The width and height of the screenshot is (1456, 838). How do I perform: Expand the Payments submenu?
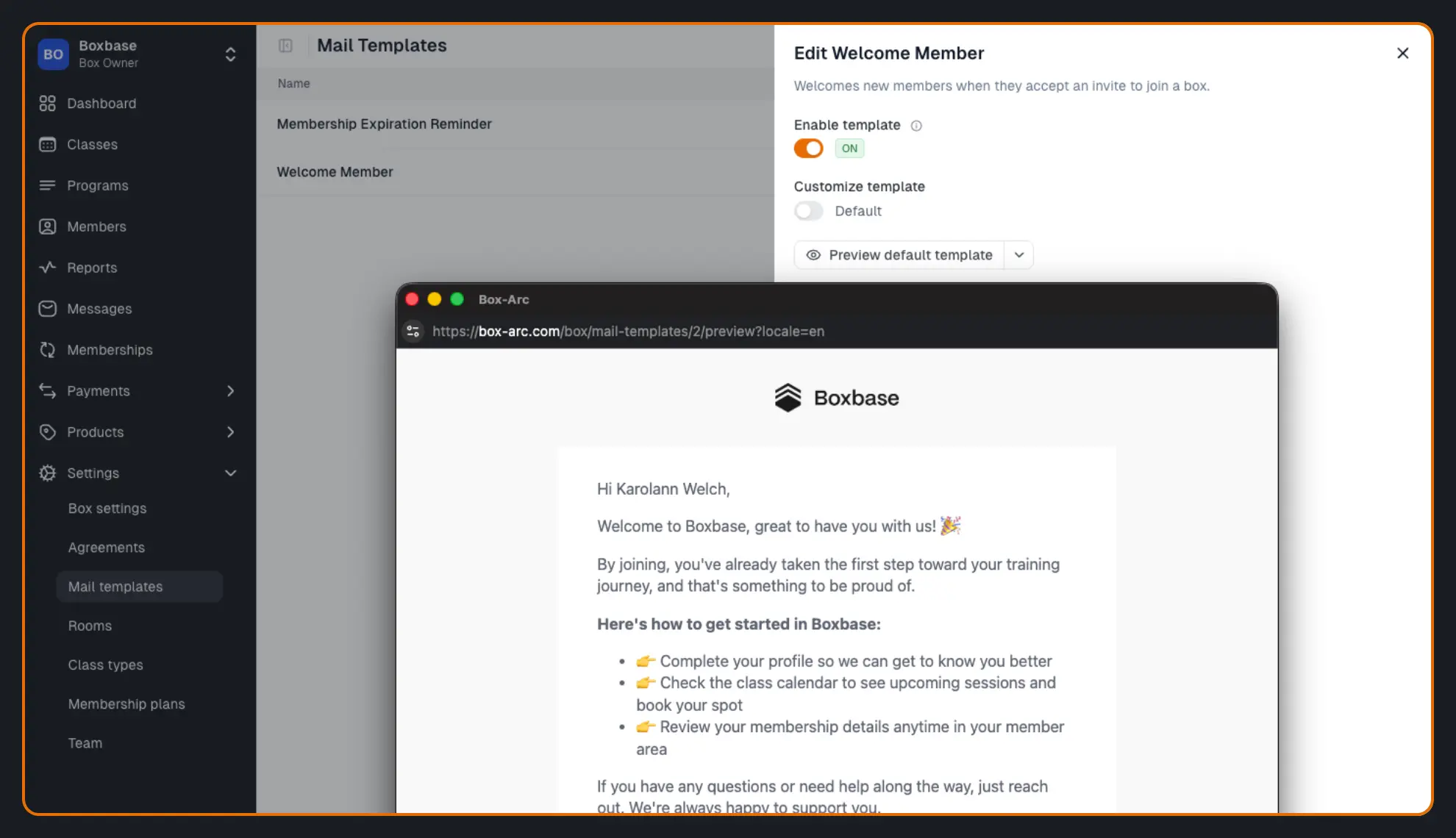230,391
